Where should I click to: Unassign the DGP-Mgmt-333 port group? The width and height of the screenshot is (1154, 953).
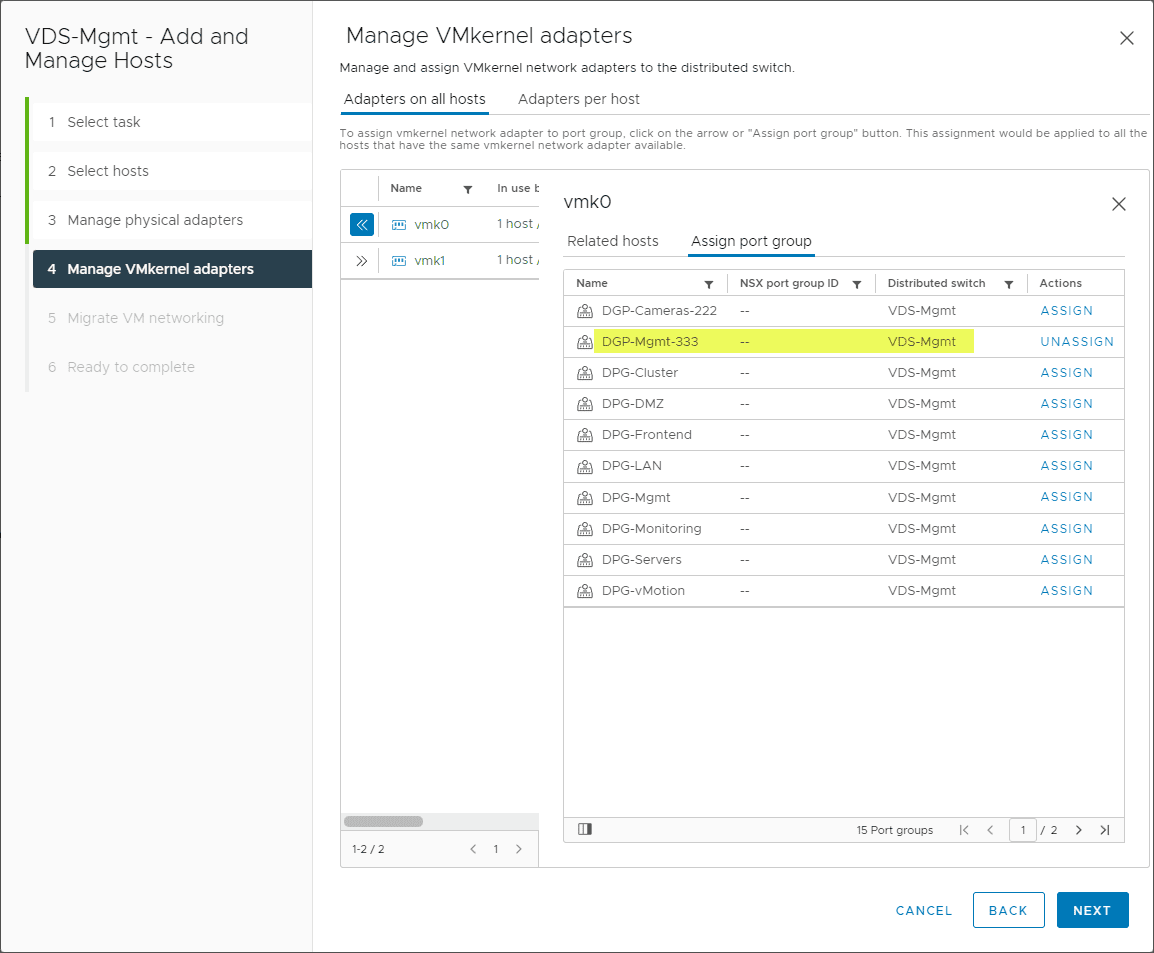tap(1077, 341)
